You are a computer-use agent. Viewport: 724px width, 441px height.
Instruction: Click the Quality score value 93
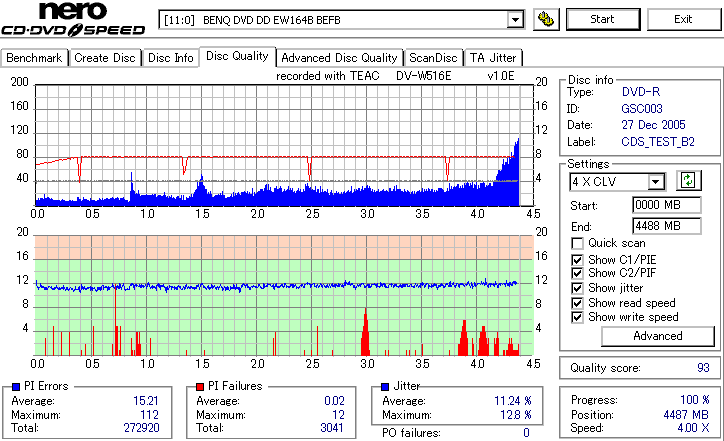click(703, 368)
